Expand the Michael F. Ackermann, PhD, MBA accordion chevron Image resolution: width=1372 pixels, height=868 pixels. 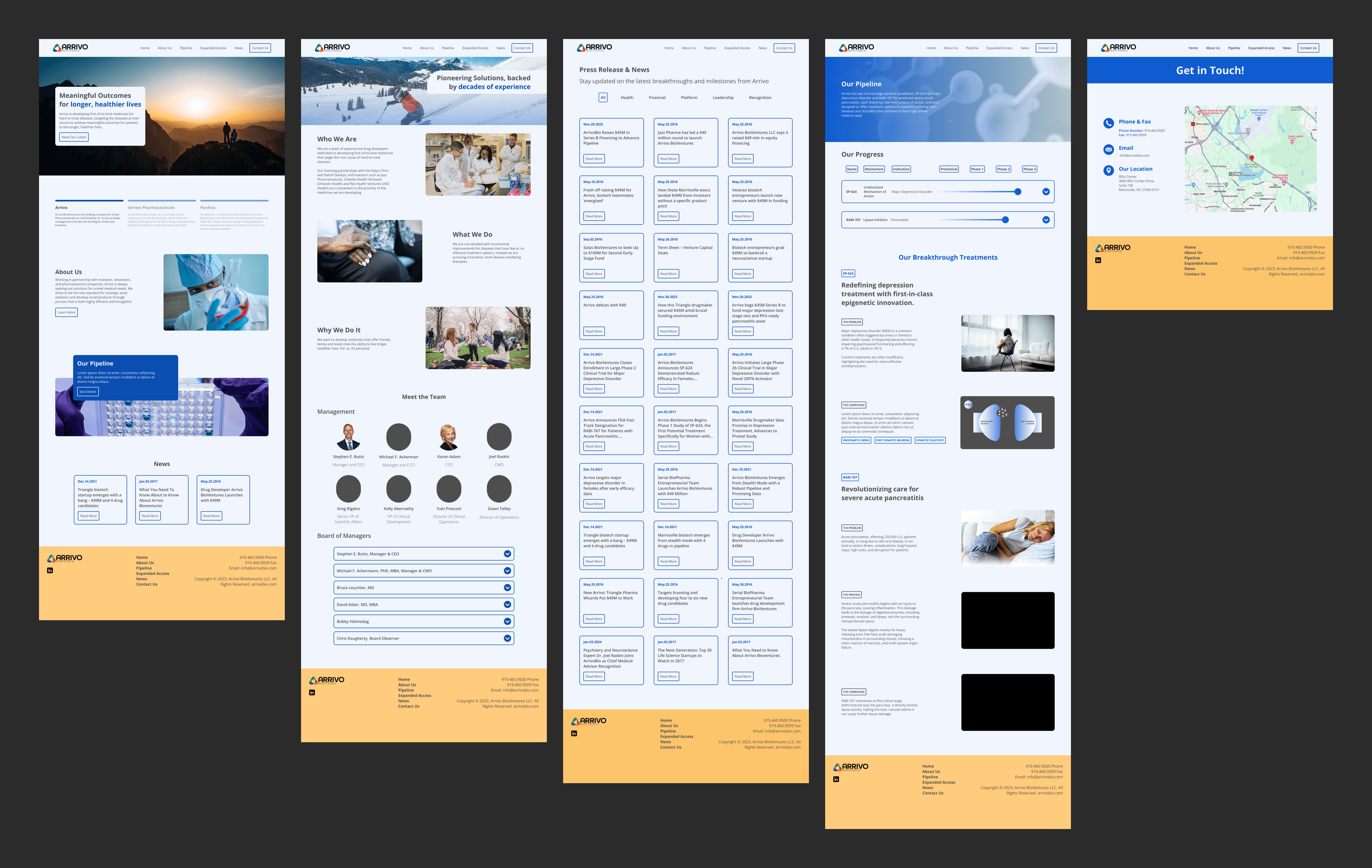[507, 571]
